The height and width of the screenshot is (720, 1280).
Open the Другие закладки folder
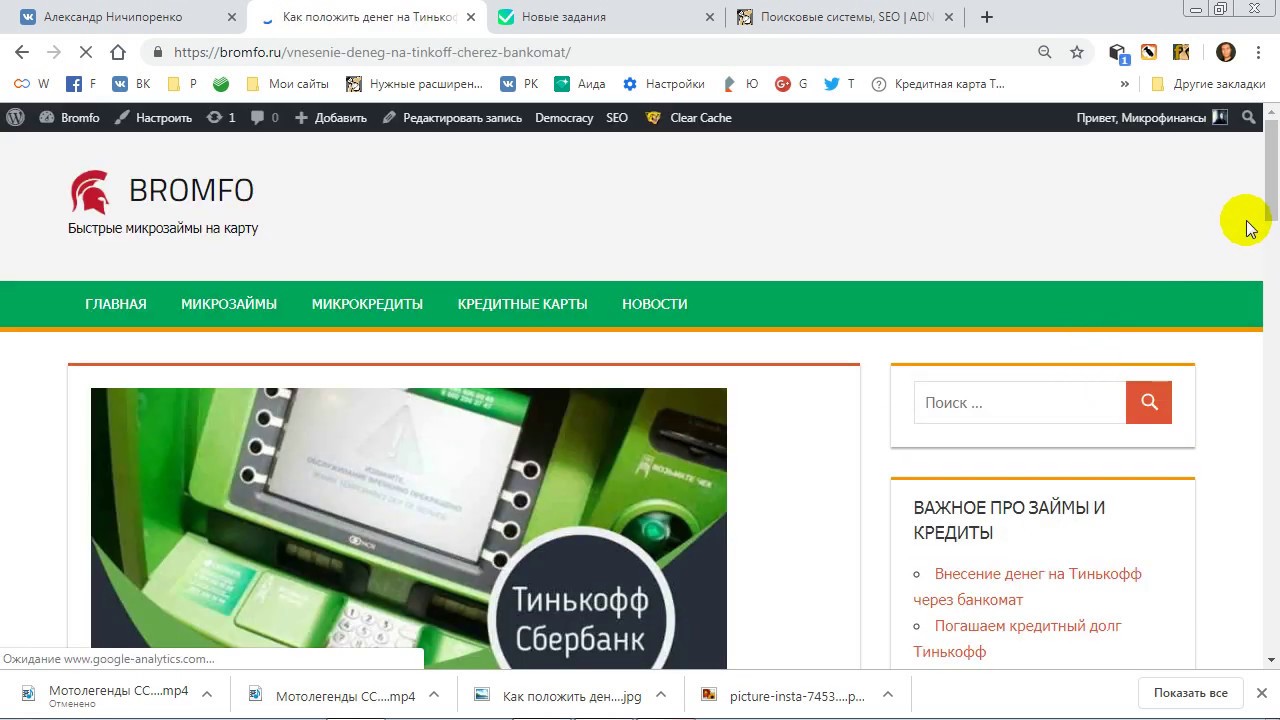(1208, 84)
